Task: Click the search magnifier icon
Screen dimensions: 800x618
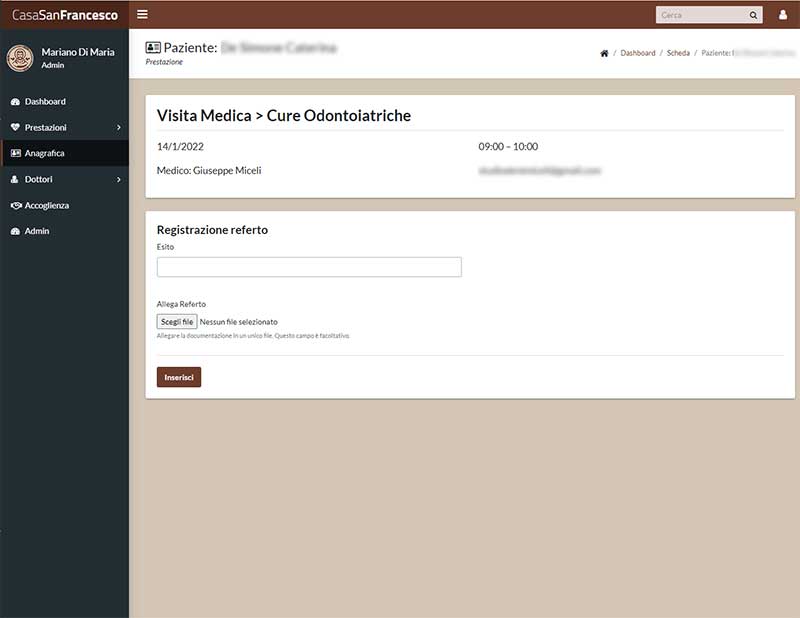Action: [753, 15]
